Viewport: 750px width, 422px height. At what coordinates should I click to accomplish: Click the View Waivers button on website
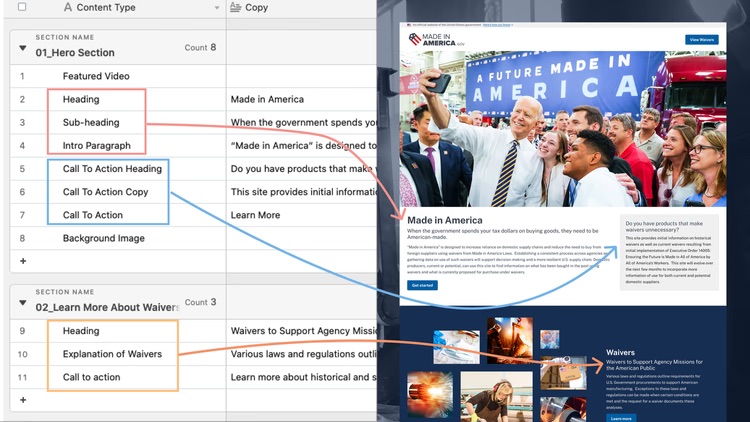click(702, 40)
